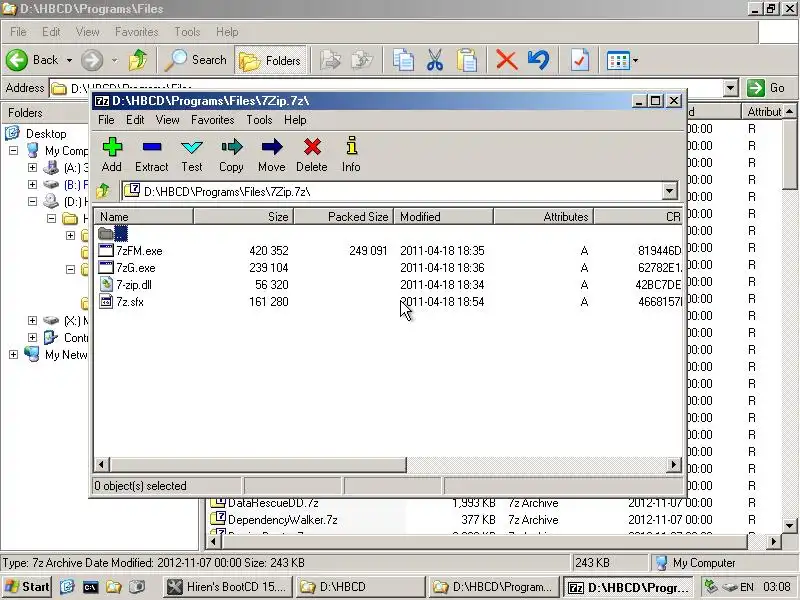This screenshot has width=800, height=600.
Task: Click the Properties checkmark icon
Action: click(x=580, y=60)
